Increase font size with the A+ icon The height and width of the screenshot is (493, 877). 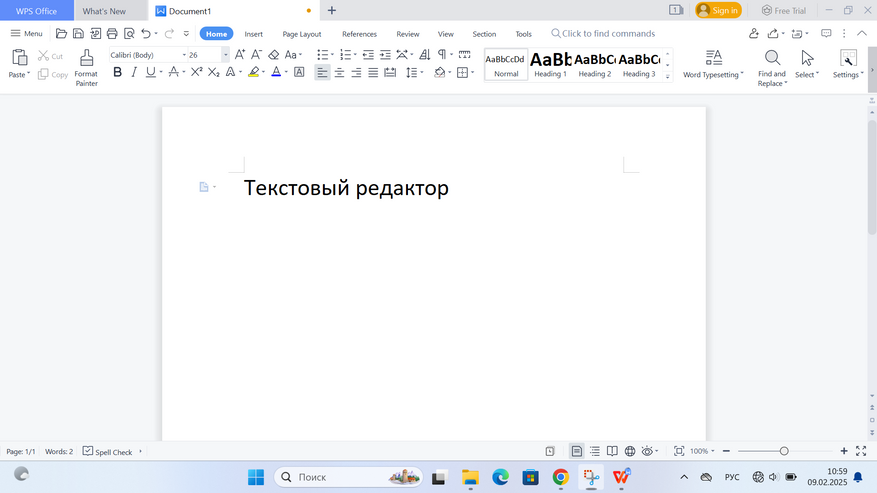pyautogui.click(x=240, y=55)
